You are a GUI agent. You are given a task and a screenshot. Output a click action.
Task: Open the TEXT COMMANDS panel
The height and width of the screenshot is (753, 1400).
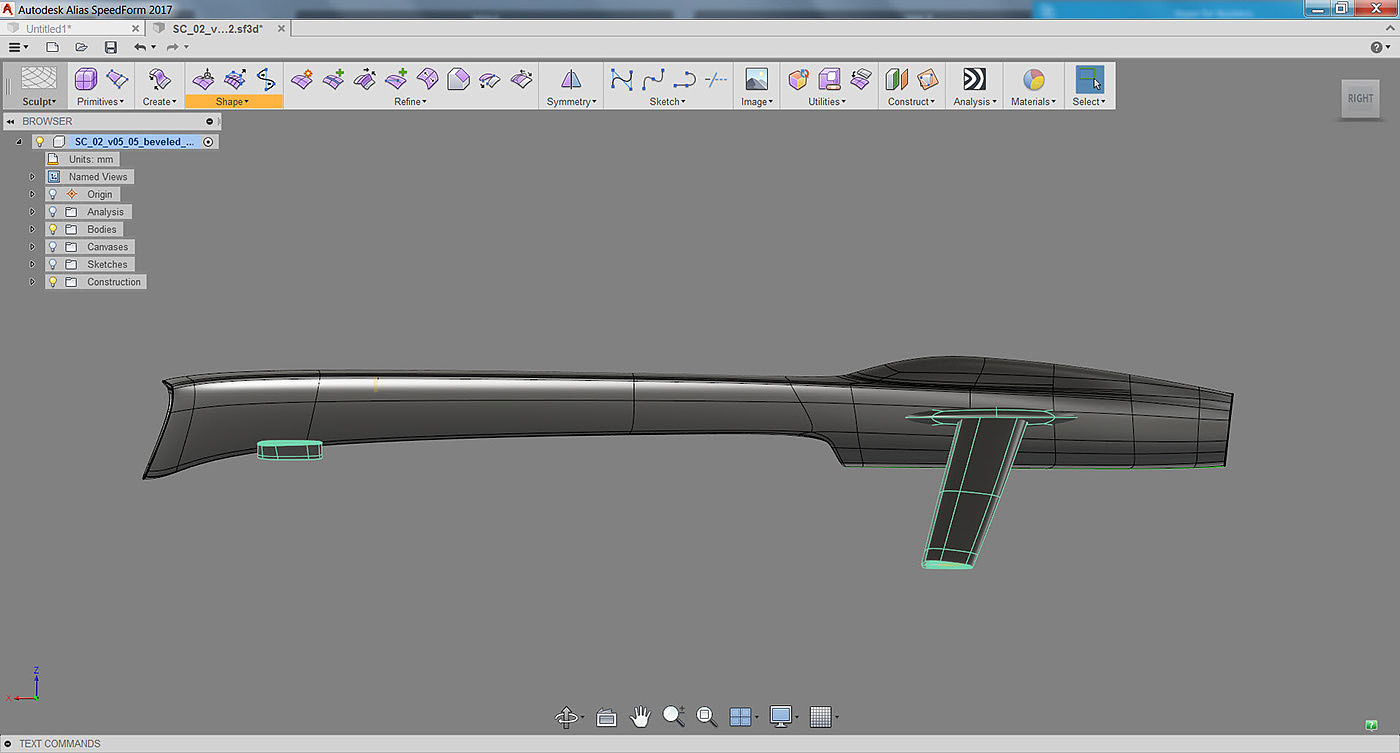click(60, 744)
